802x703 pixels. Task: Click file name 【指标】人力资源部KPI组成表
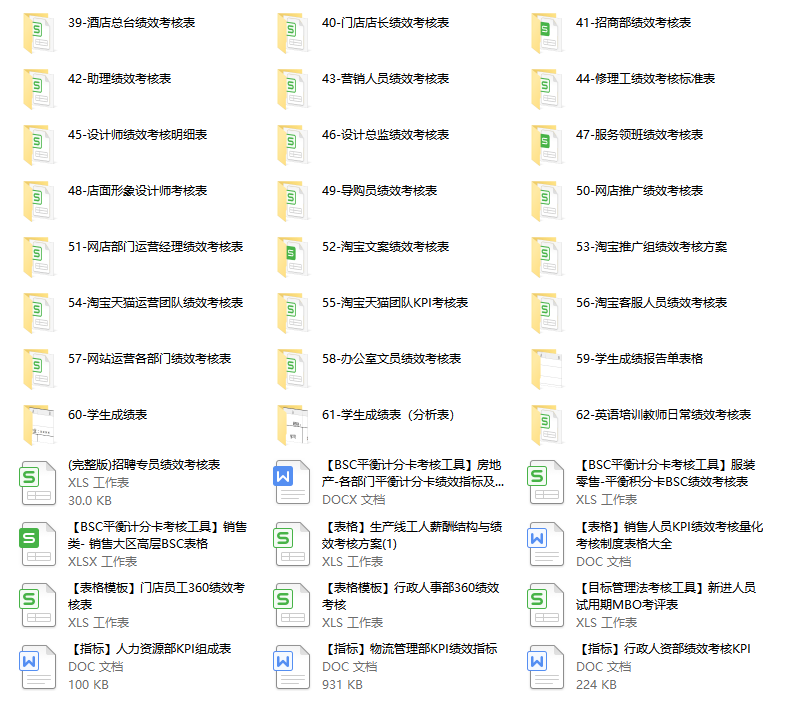click(149, 649)
